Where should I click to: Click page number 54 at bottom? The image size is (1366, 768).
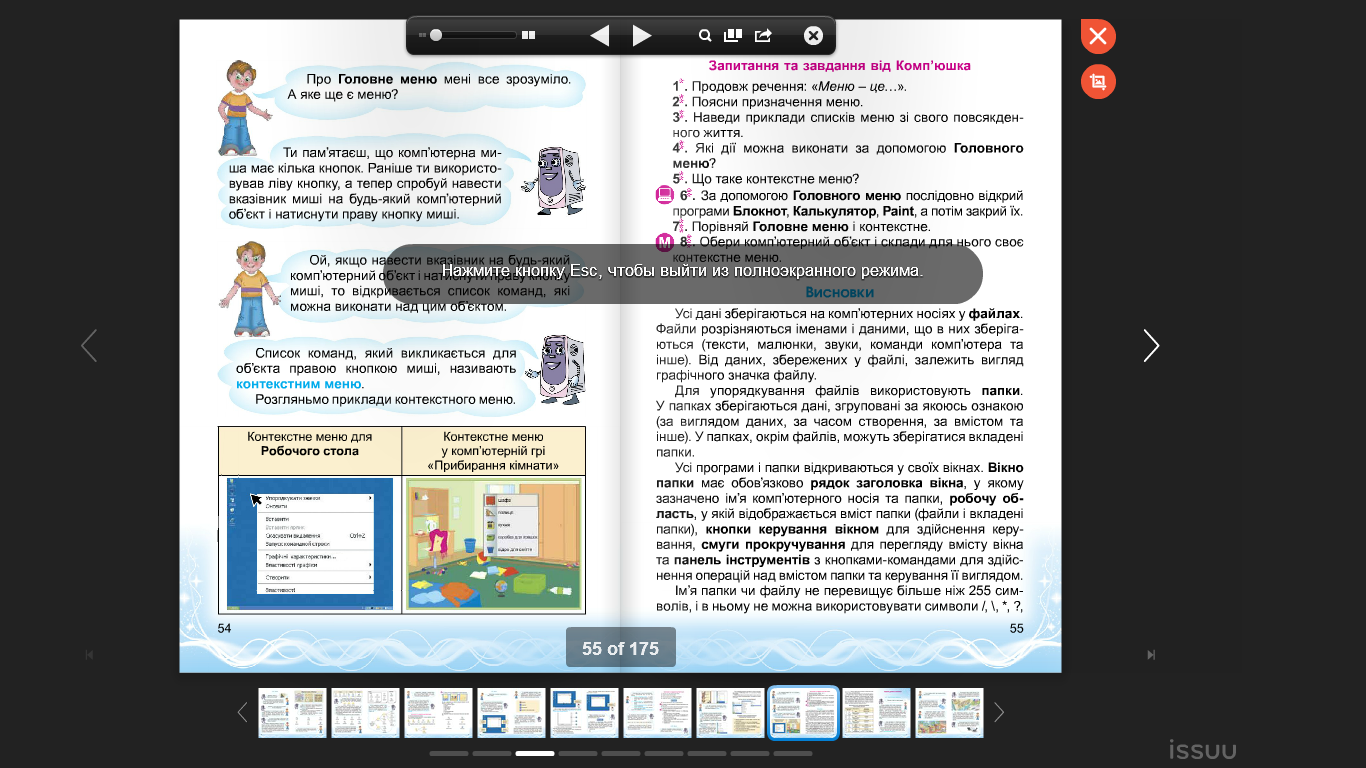click(225, 628)
